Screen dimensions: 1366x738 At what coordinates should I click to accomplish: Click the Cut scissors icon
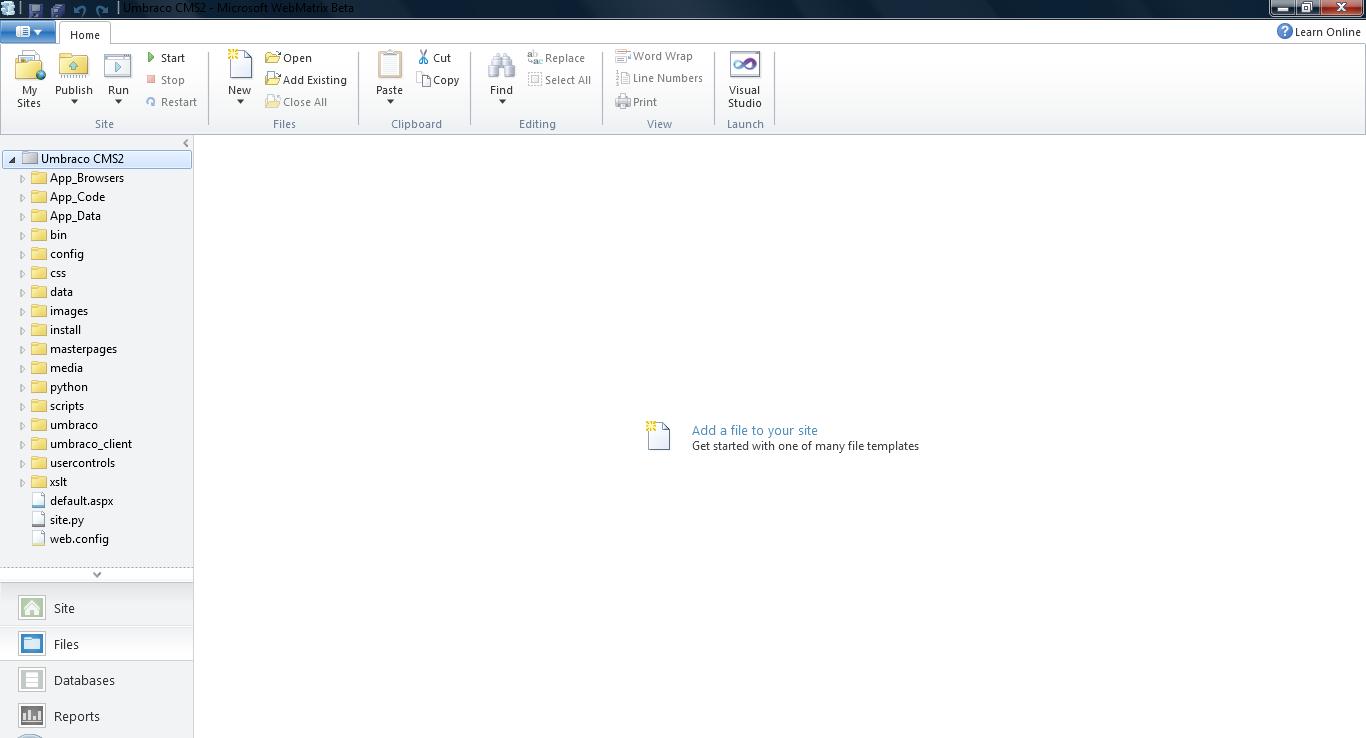tap(423, 58)
